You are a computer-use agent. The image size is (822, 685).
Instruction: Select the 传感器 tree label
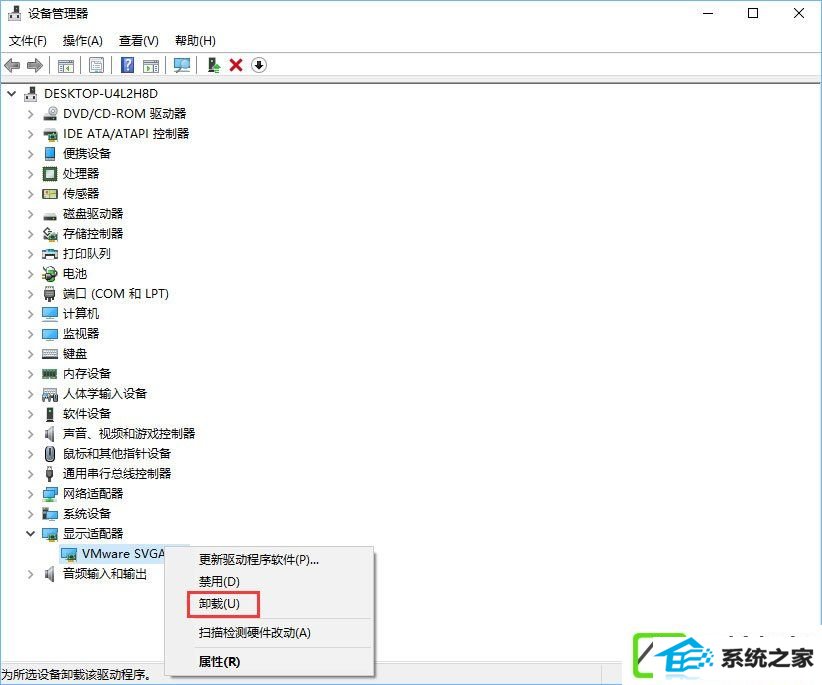[x=81, y=194]
